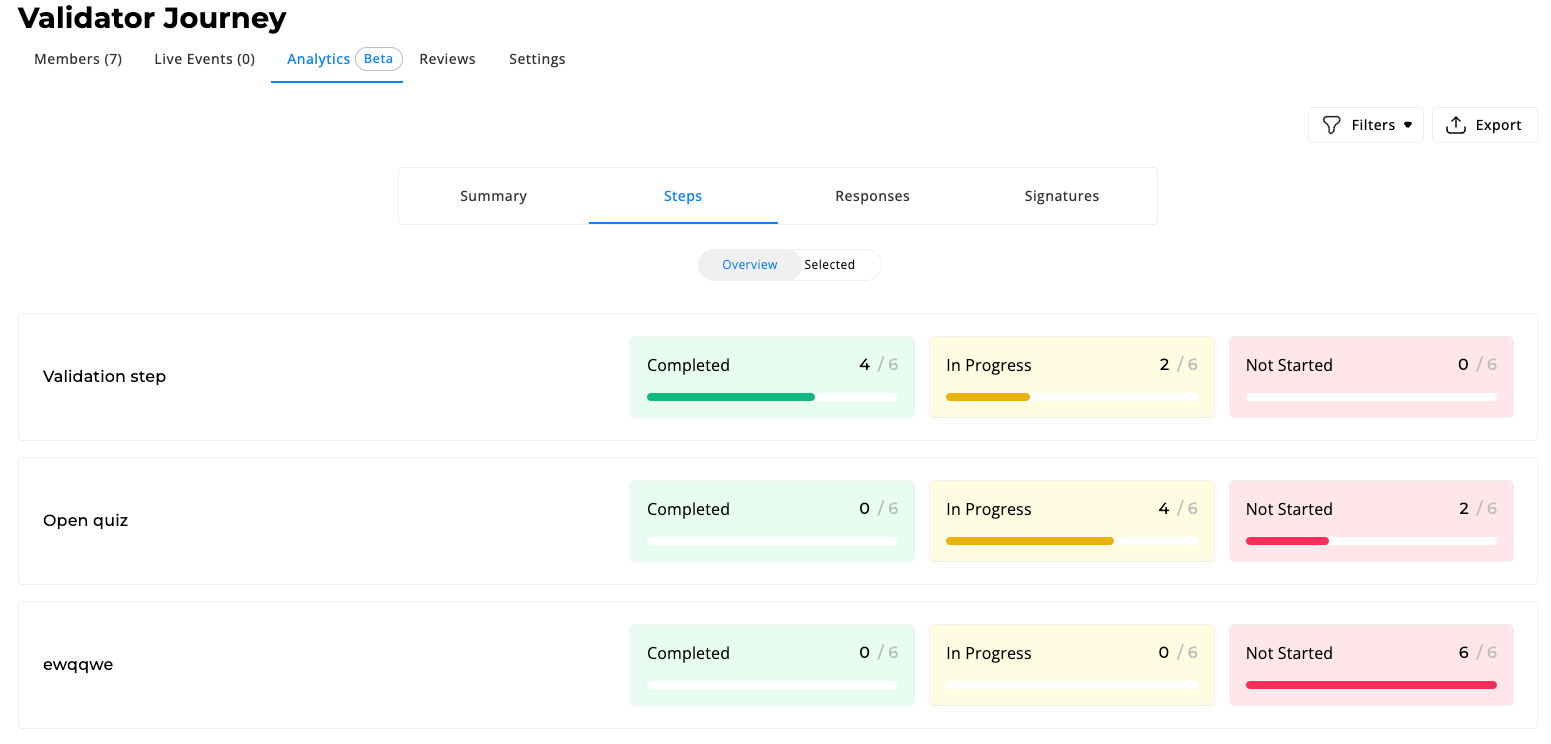
Task: Click the Open quiz In Progress label
Action: pyautogui.click(x=989, y=509)
